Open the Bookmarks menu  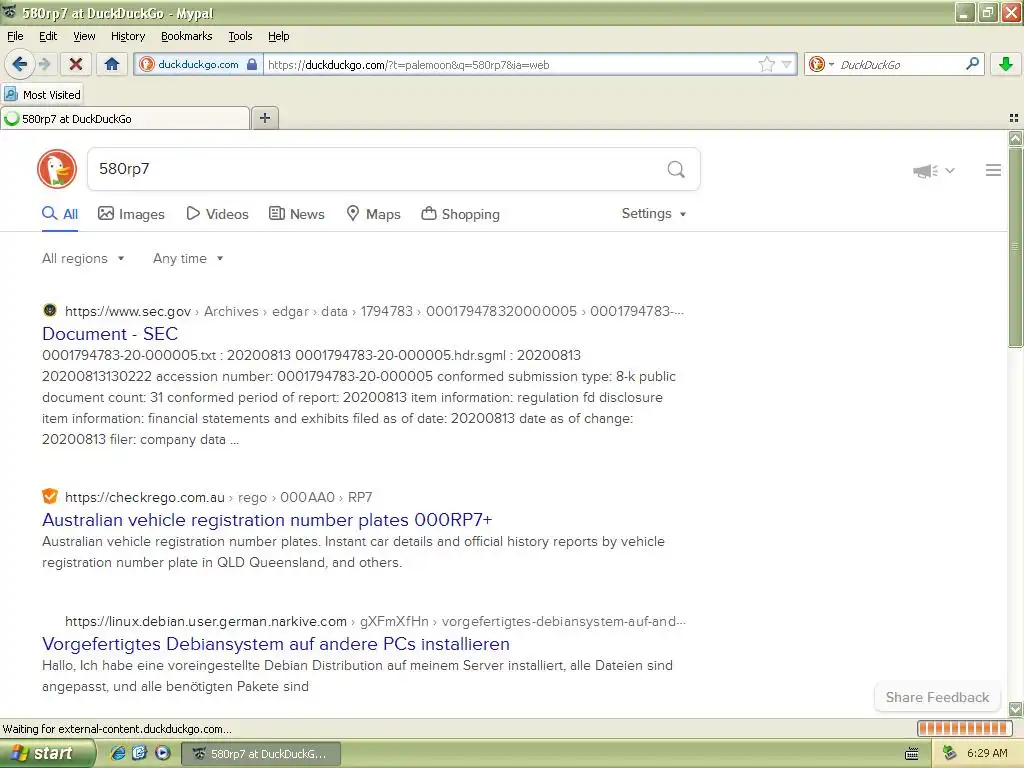(187, 36)
